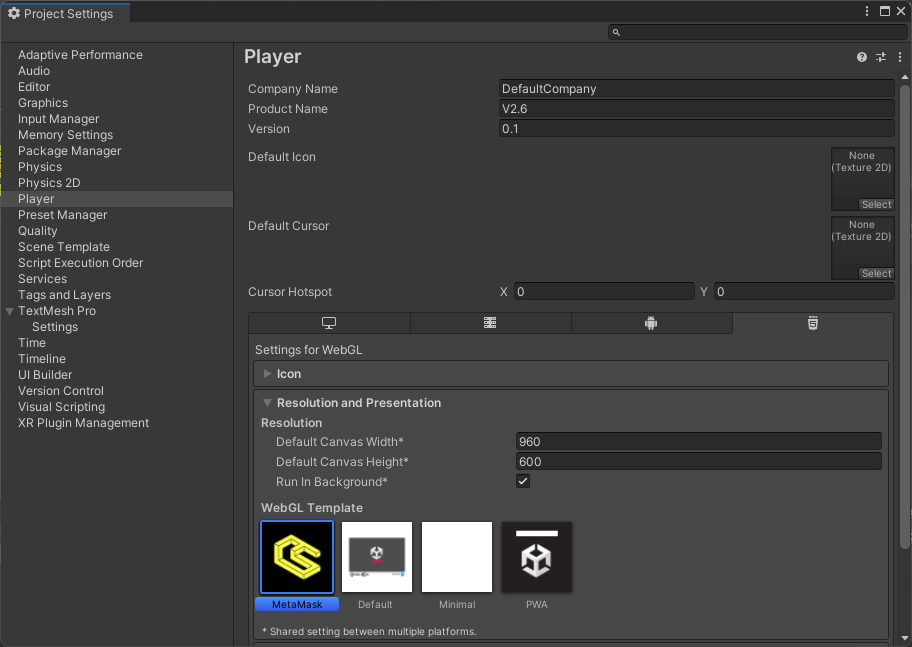Switch to the Android platform tab
This screenshot has width=912, height=647.
click(x=651, y=323)
